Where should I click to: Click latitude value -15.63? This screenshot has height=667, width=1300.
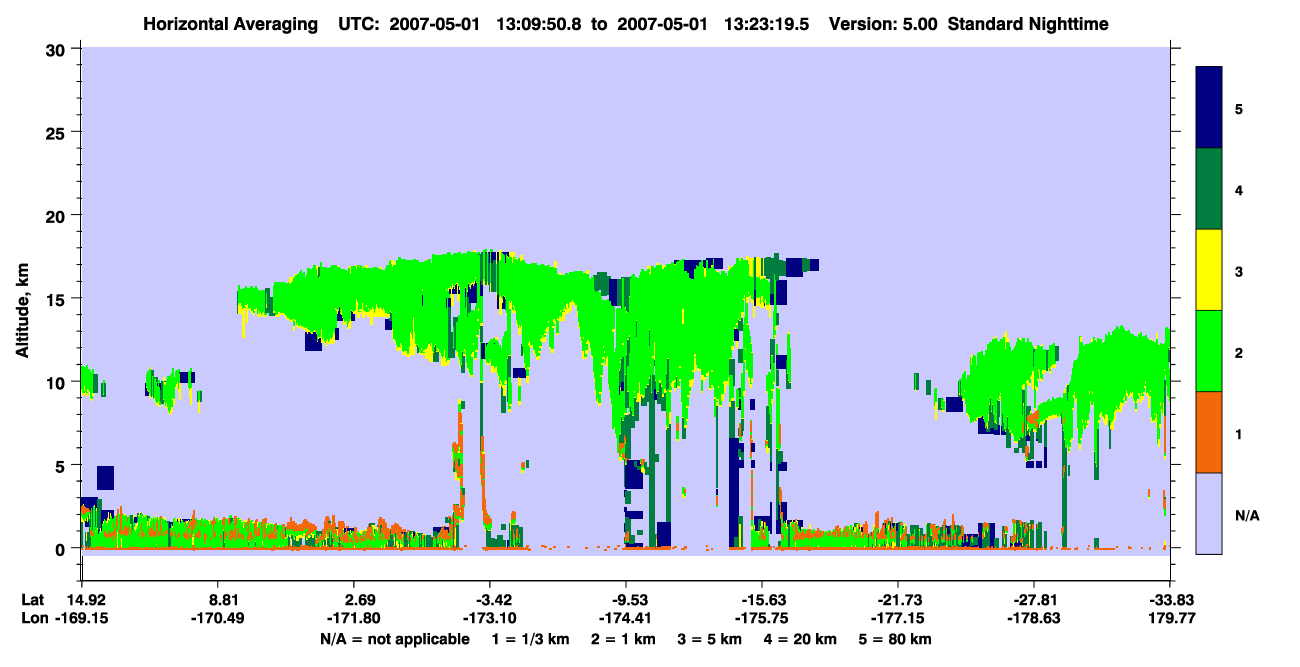point(762,600)
